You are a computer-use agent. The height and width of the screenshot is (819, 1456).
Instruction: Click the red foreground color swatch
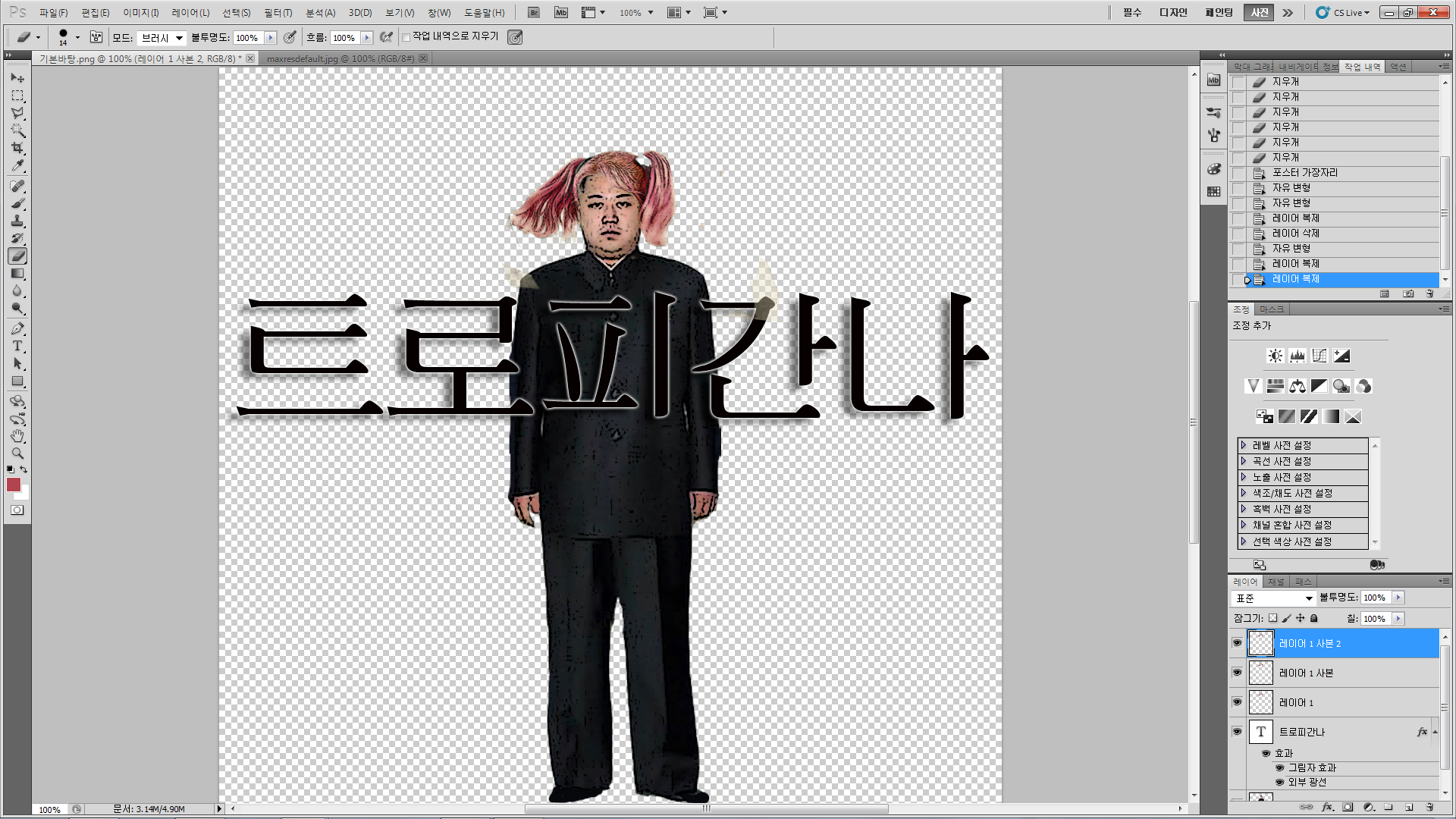pos(14,485)
